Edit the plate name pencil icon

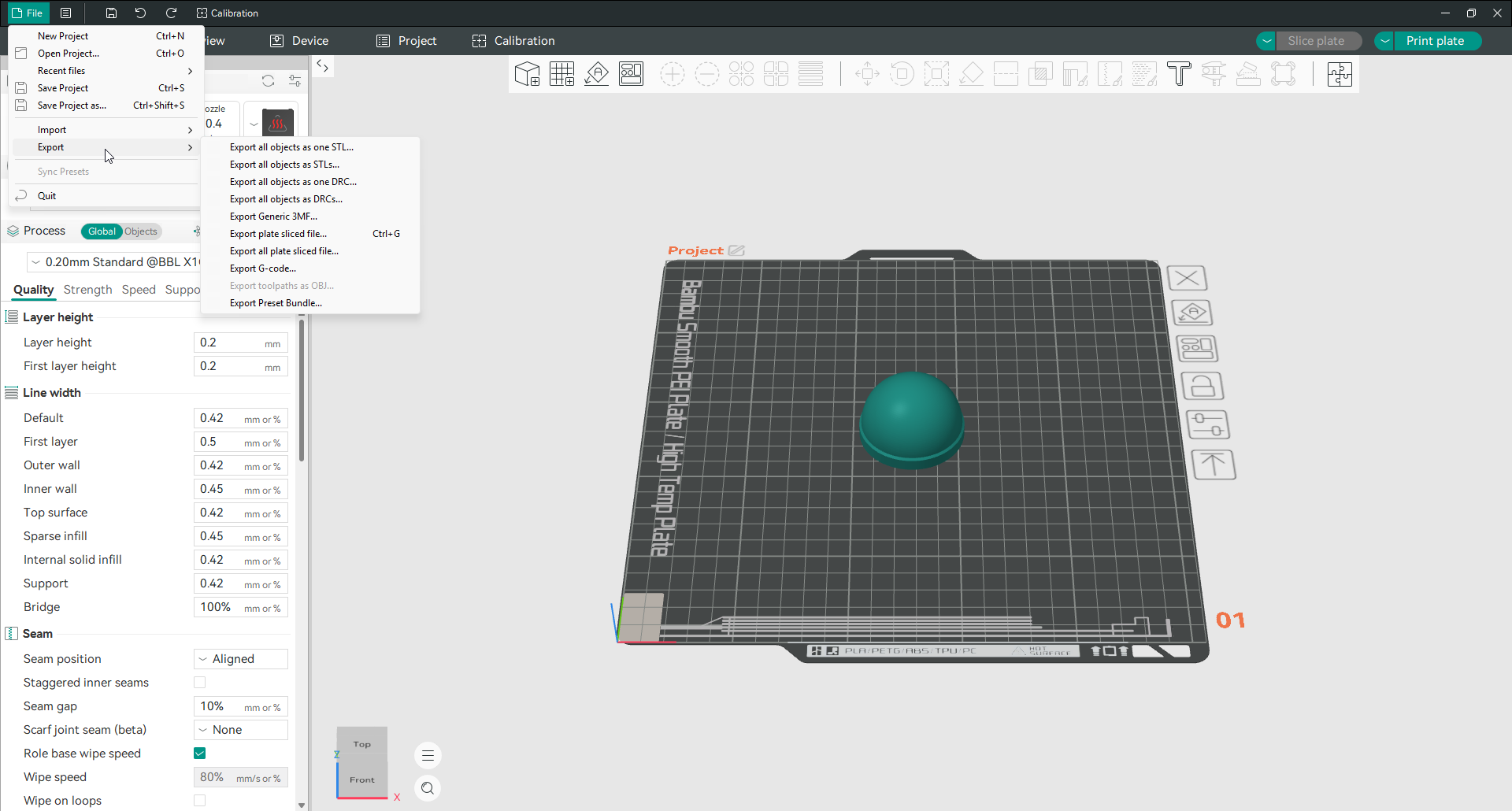pos(736,250)
